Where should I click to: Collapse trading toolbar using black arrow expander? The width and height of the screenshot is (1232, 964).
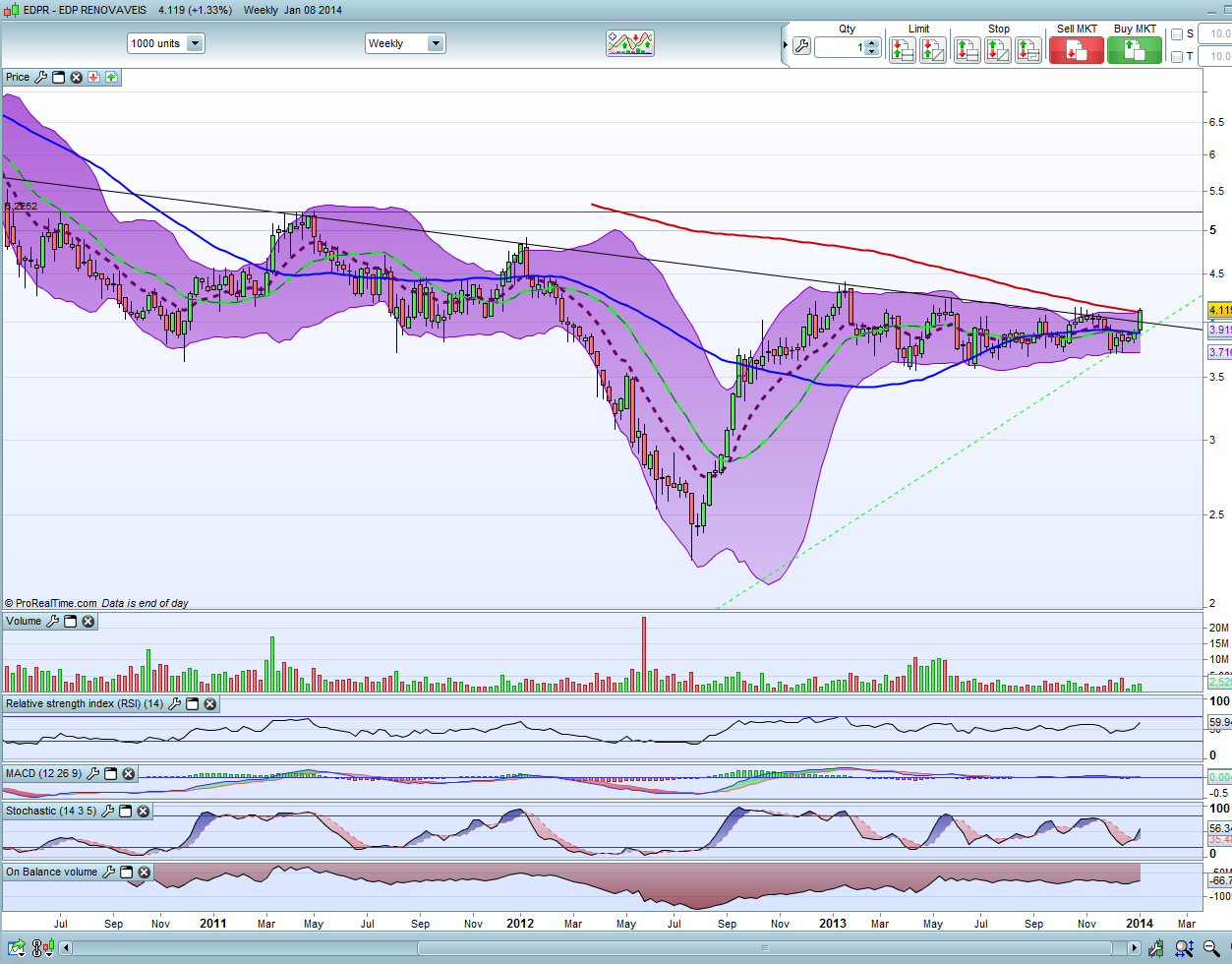pyautogui.click(x=785, y=46)
